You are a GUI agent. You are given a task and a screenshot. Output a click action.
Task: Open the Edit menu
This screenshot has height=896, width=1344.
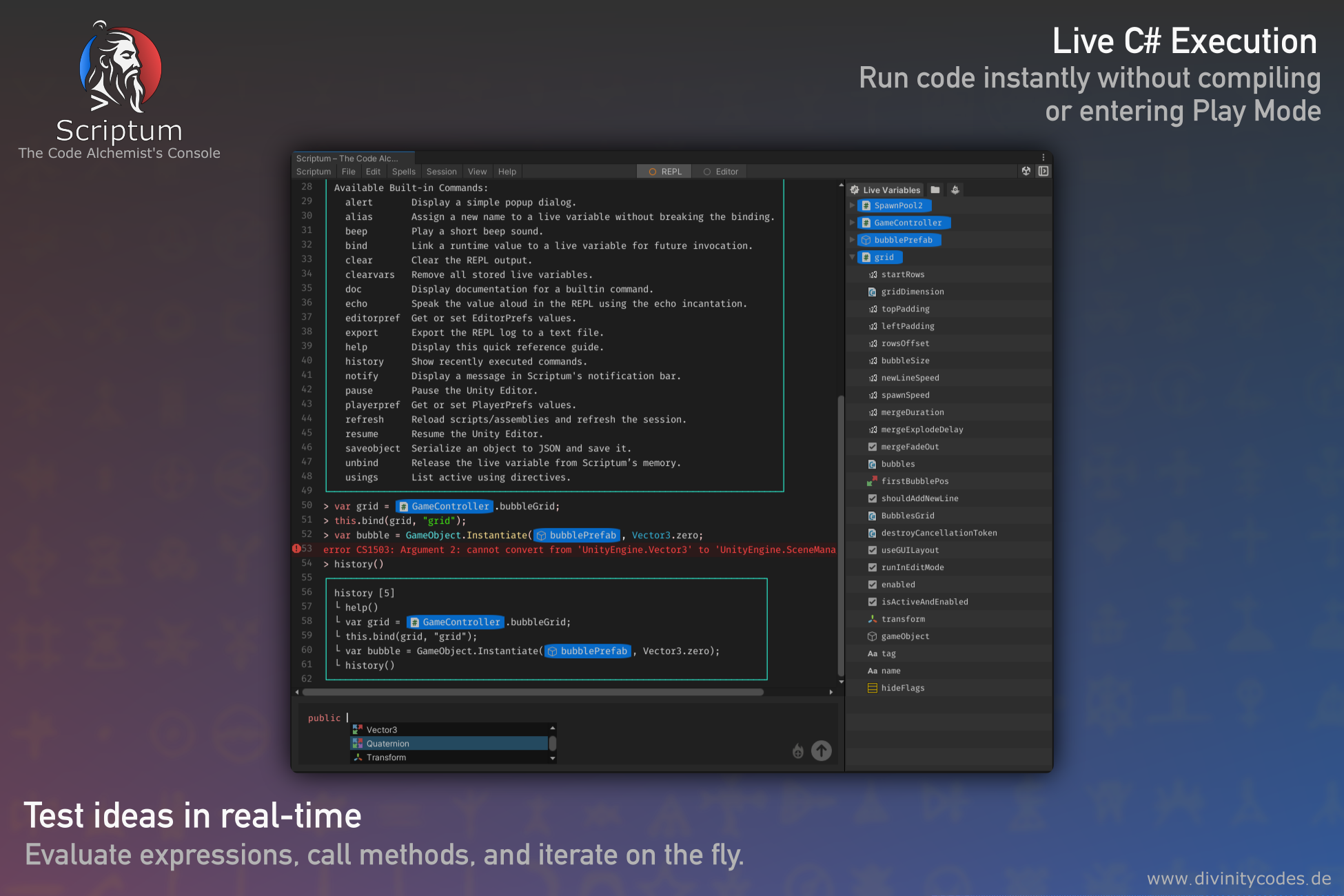point(373,172)
